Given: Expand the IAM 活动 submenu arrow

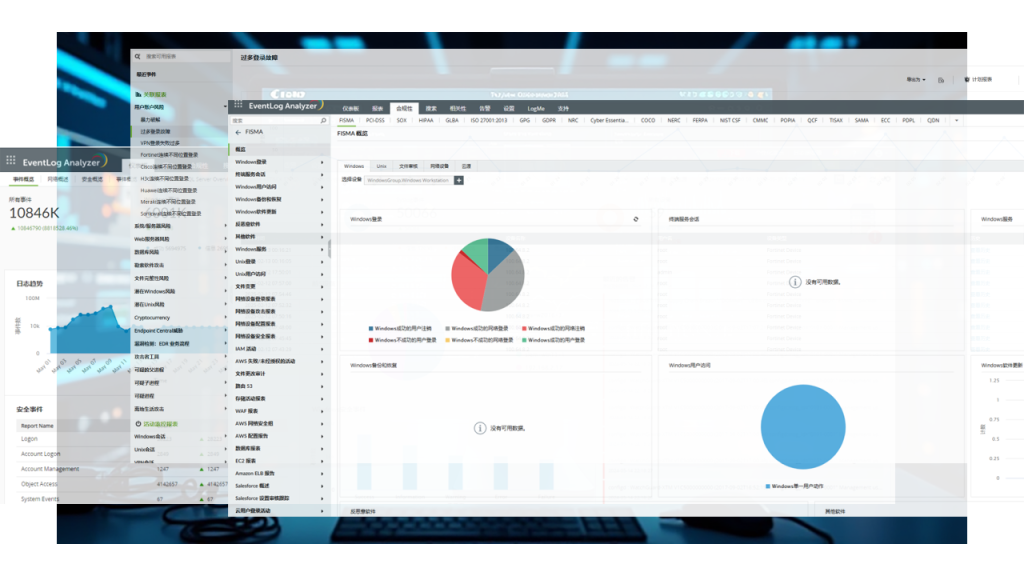Looking at the screenshot, I should (322, 349).
